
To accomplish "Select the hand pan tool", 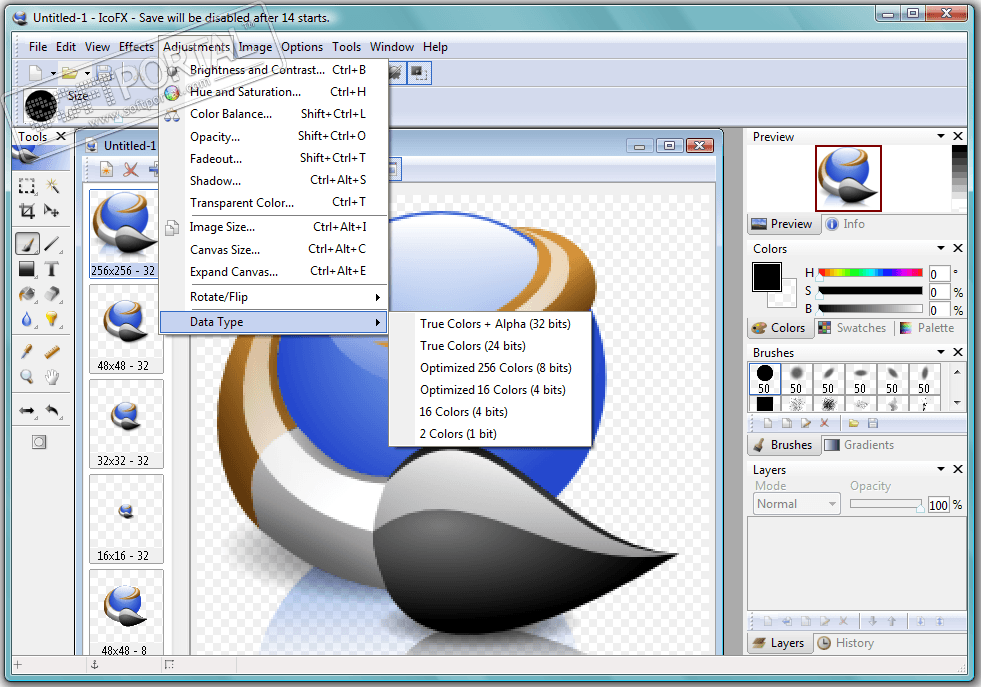I will (52, 377).
